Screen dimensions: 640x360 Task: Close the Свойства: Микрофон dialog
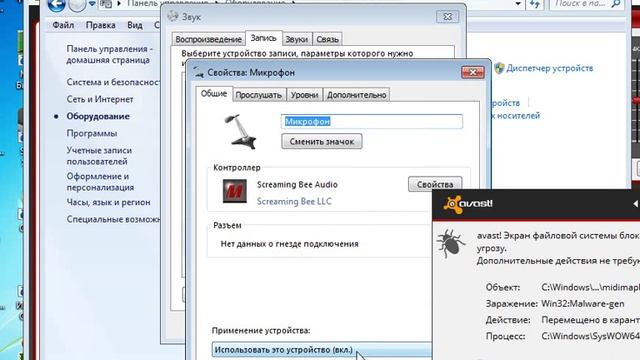point(473,72)
